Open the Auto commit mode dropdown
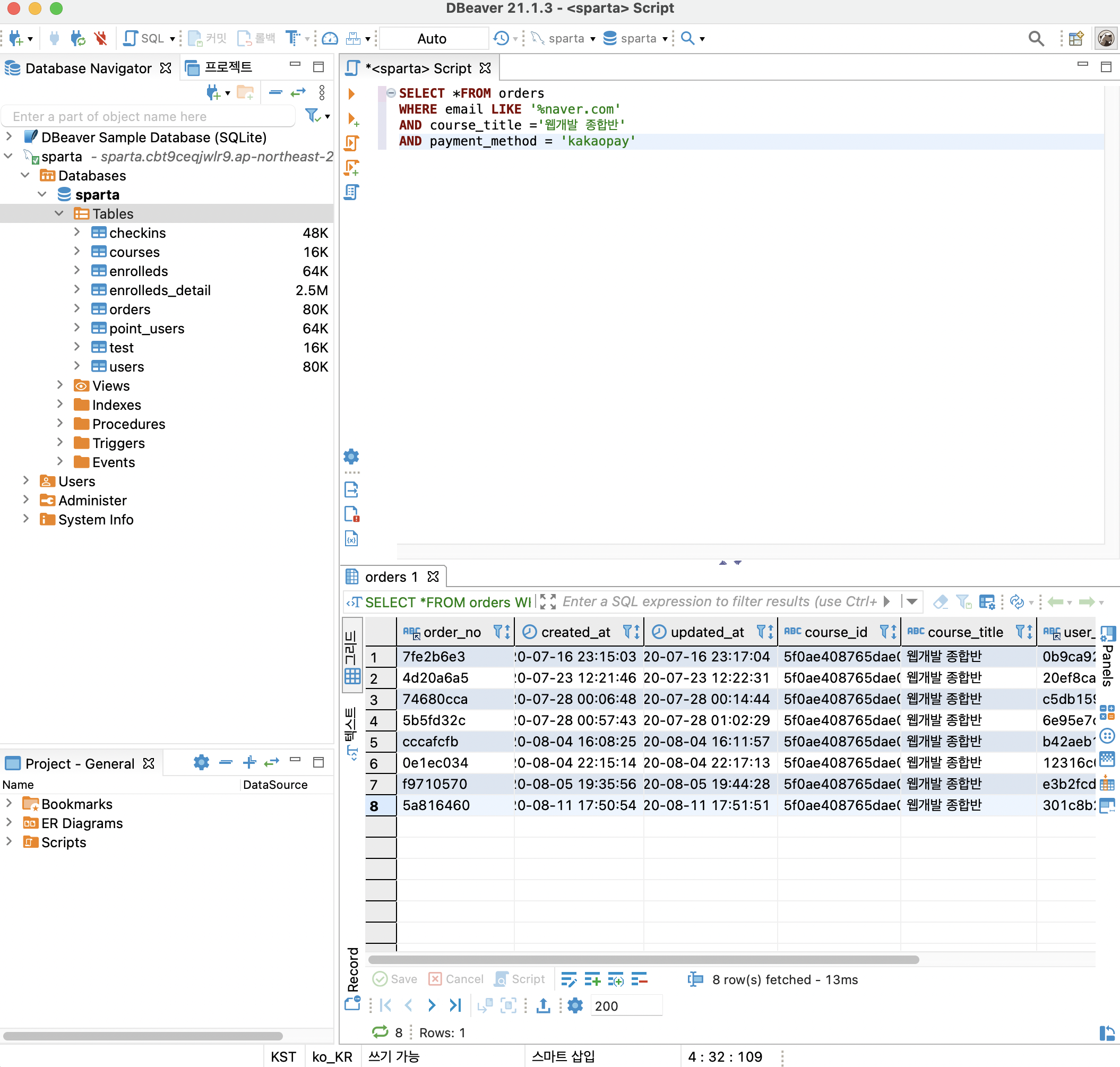Image resolution: width=1120 pixels, height=1067 pixels. pyautogui.click(x=432, y=38)
